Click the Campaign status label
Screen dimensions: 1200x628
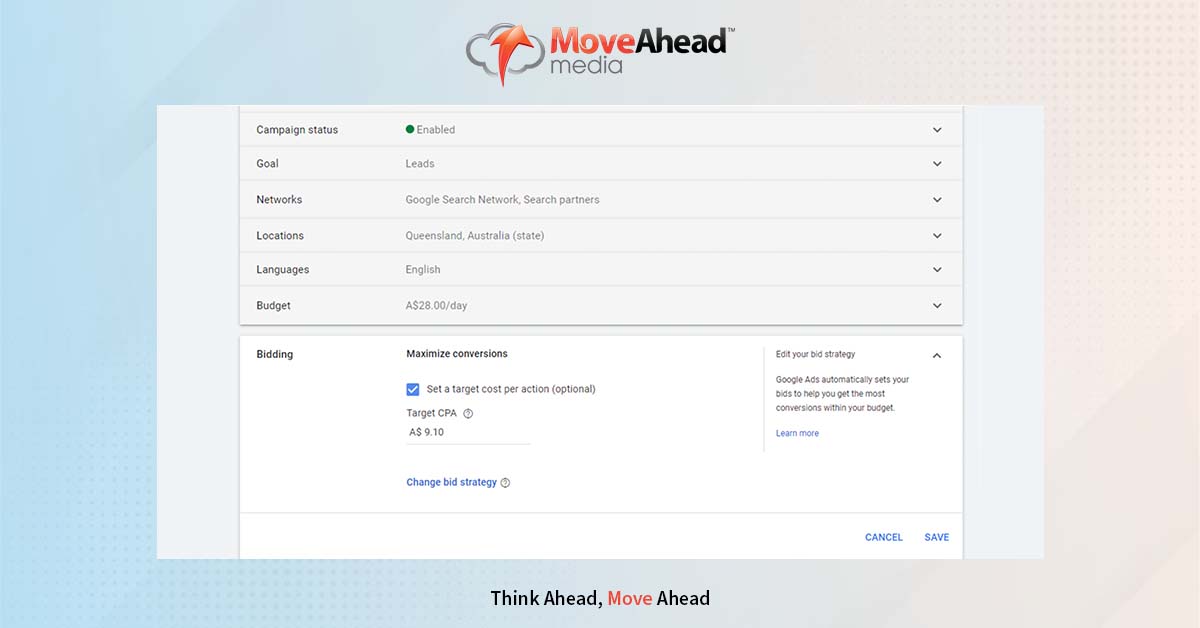[x=297, y=130]
